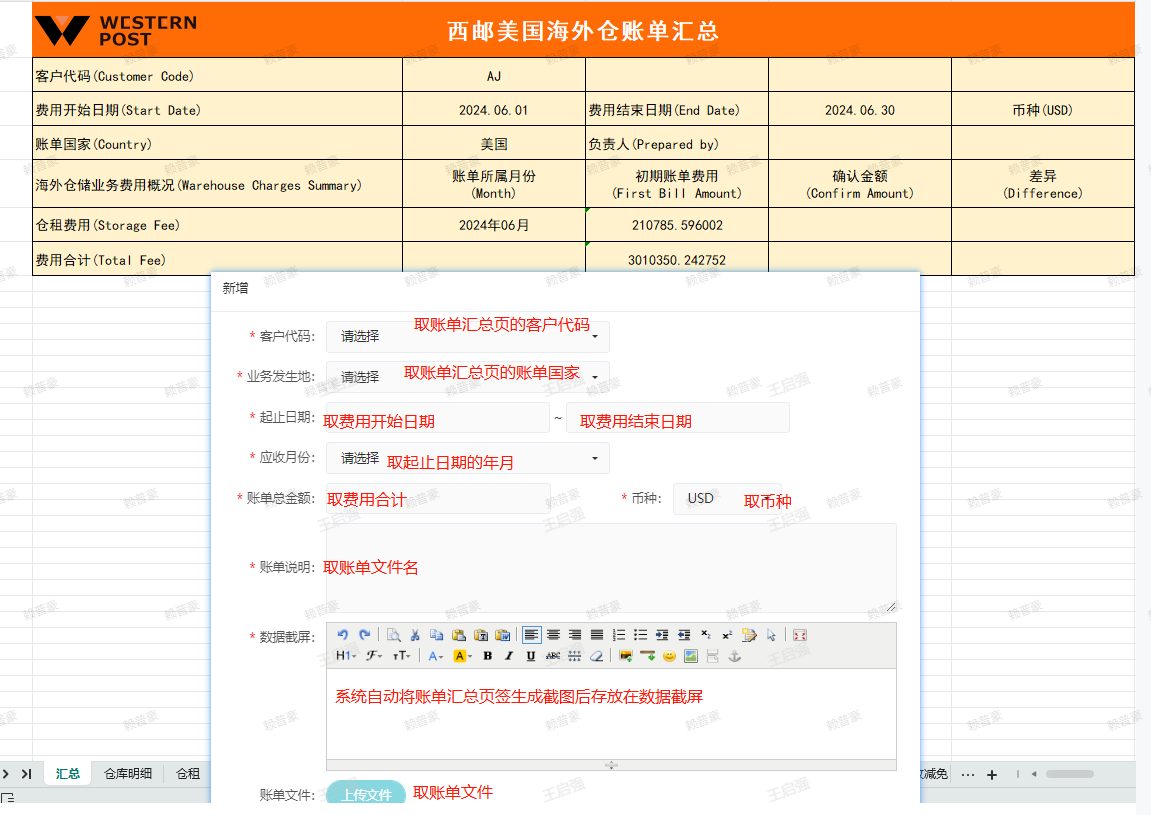Select the storage fee cell 210785.596002
1151x815 pixels.
point(677,225)
